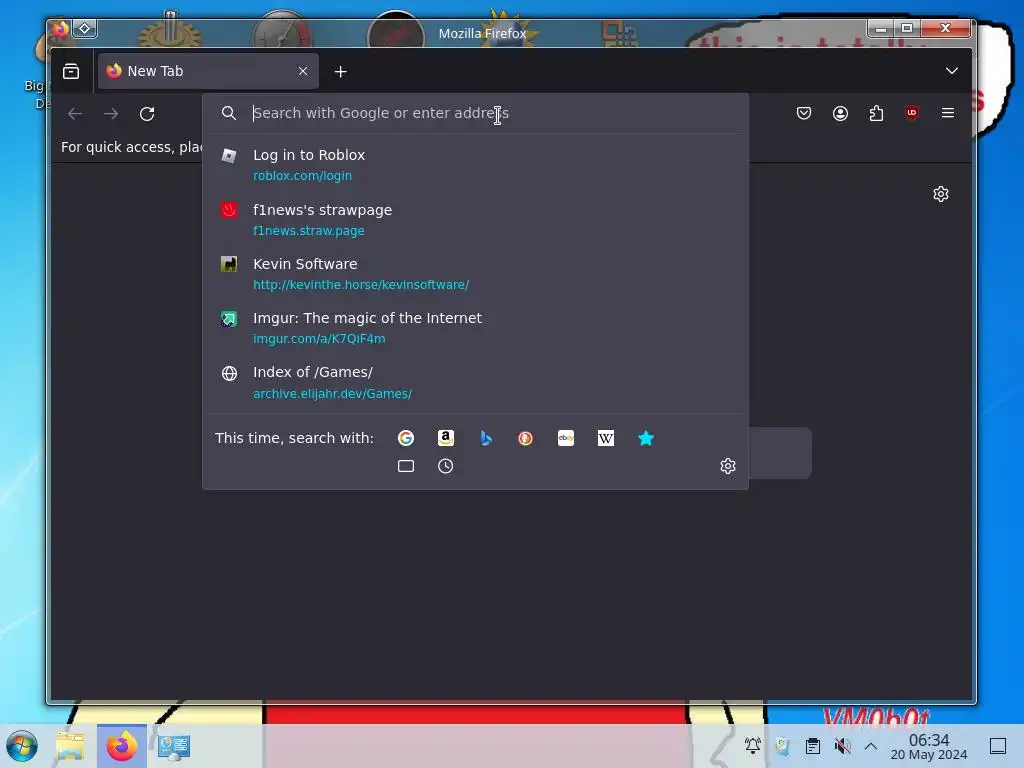1024x768 pixels.
Task: Toggle the on-all-desktops titlebar icon
Action: click(x=85, y=28)
